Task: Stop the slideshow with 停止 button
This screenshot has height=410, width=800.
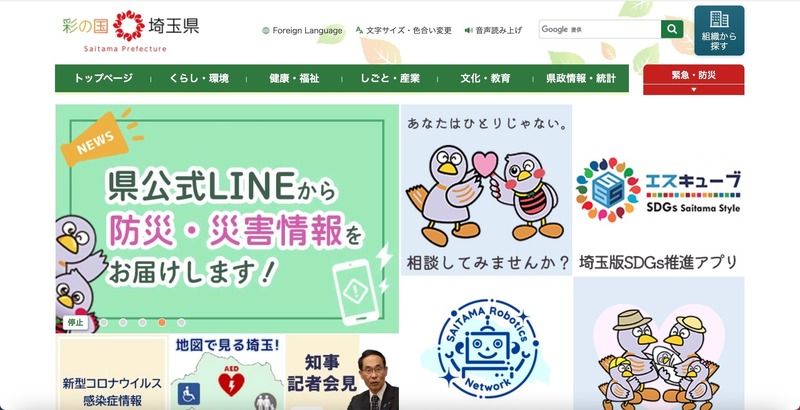Action: [75, 322]
